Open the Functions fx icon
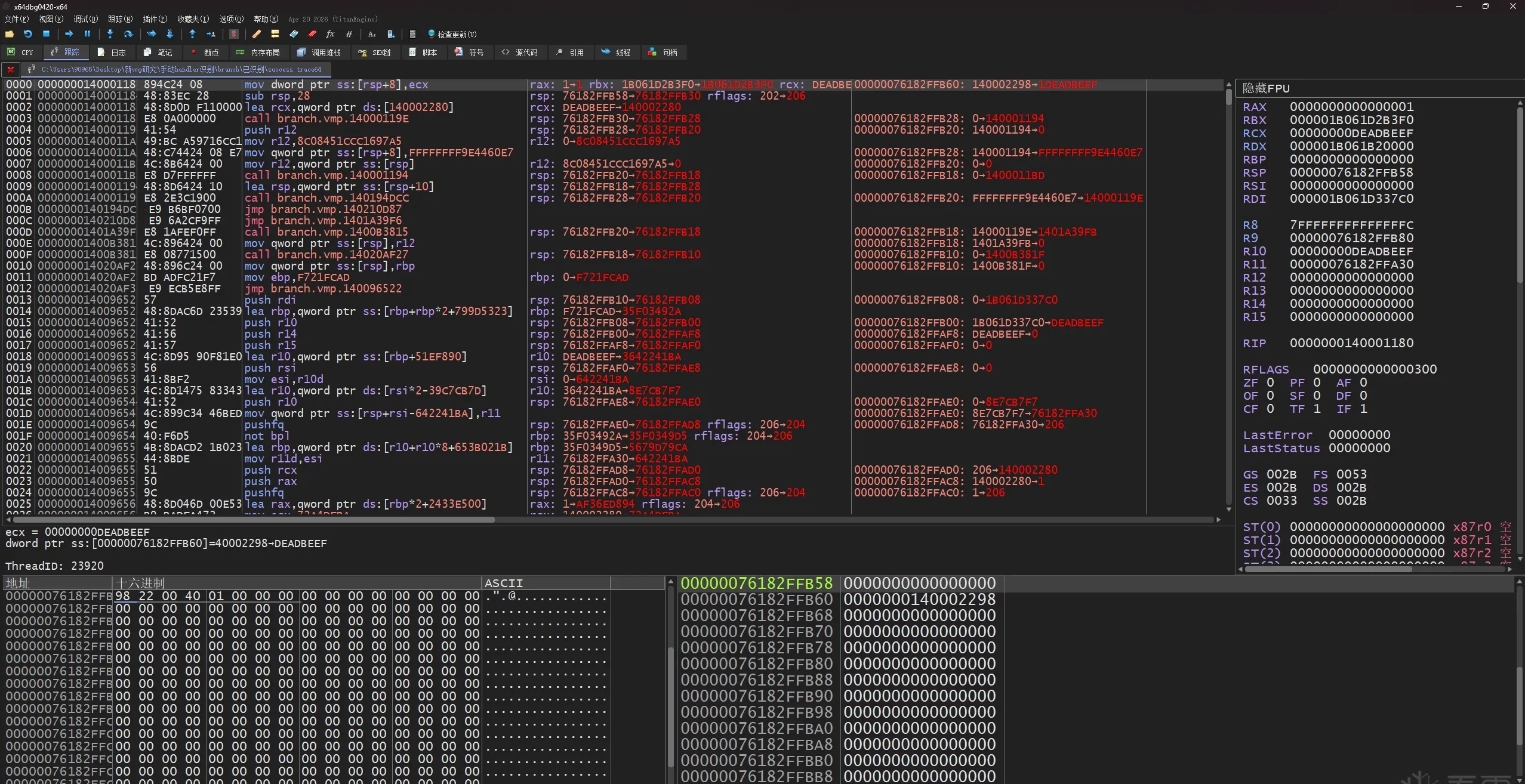Viewport: 1525px width, 784px height. [x=331, y=34]
